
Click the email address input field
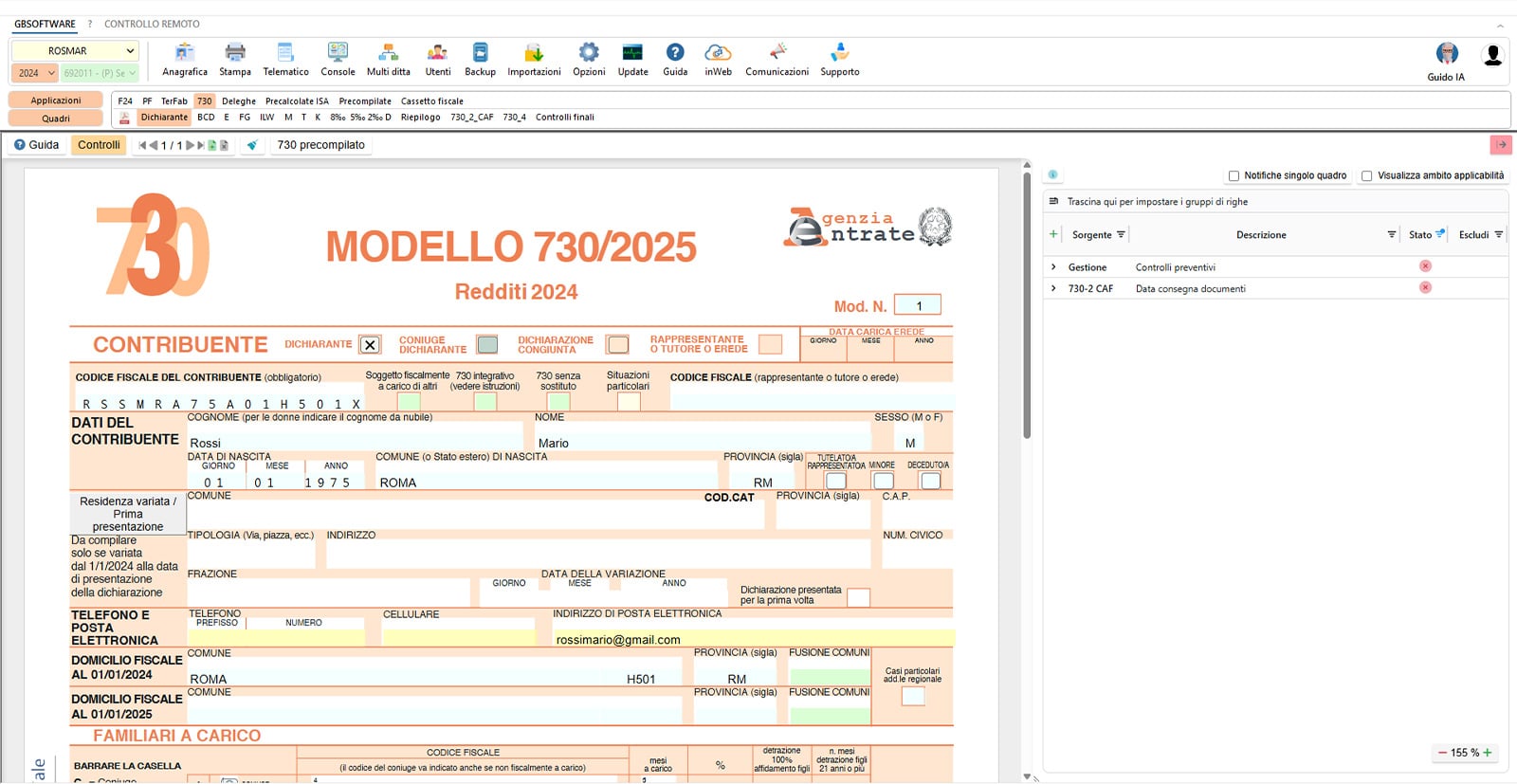pyautogui.click(x=753, y=639)
